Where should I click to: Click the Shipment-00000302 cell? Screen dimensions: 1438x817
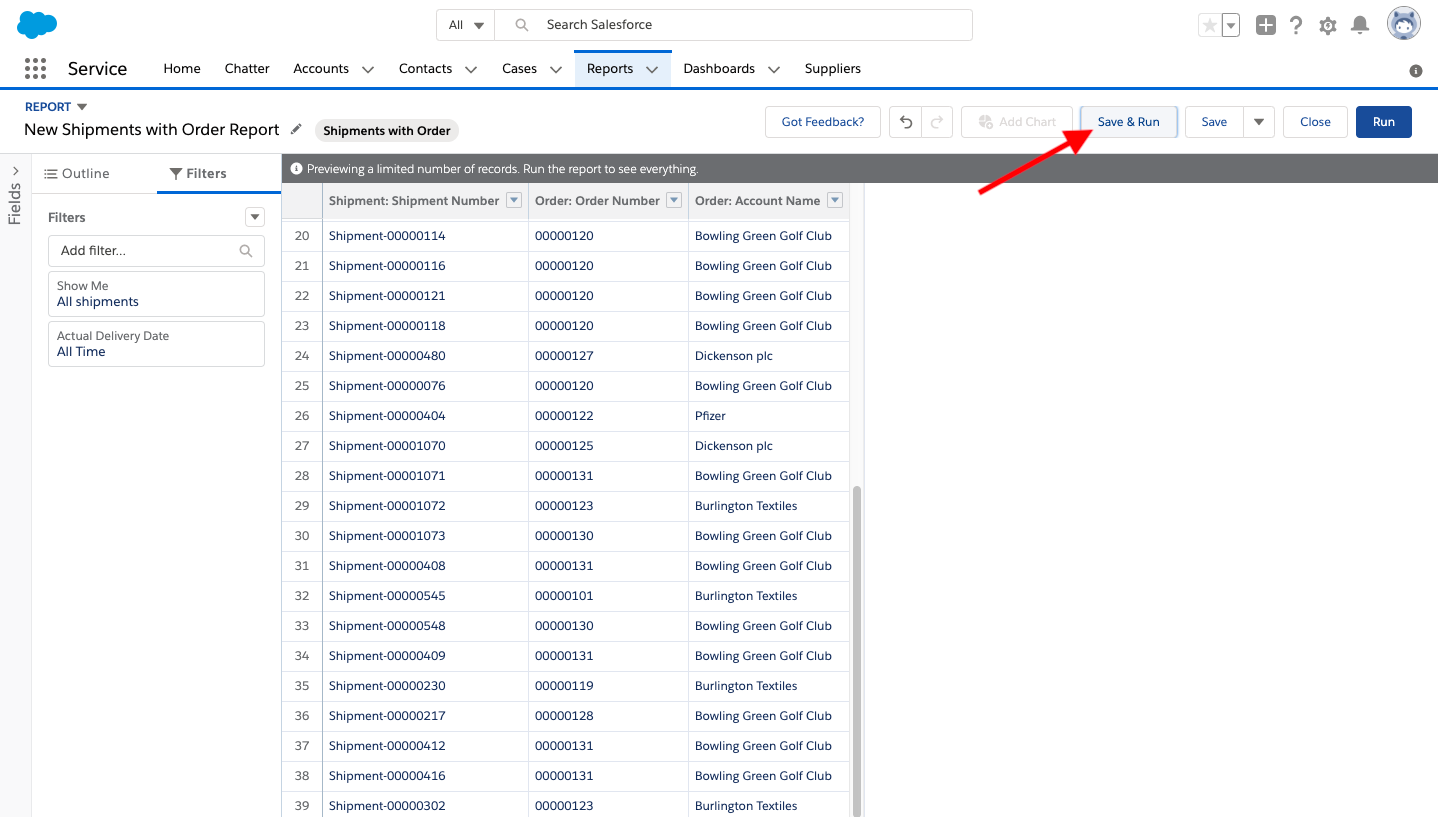[x=426, y=806]
